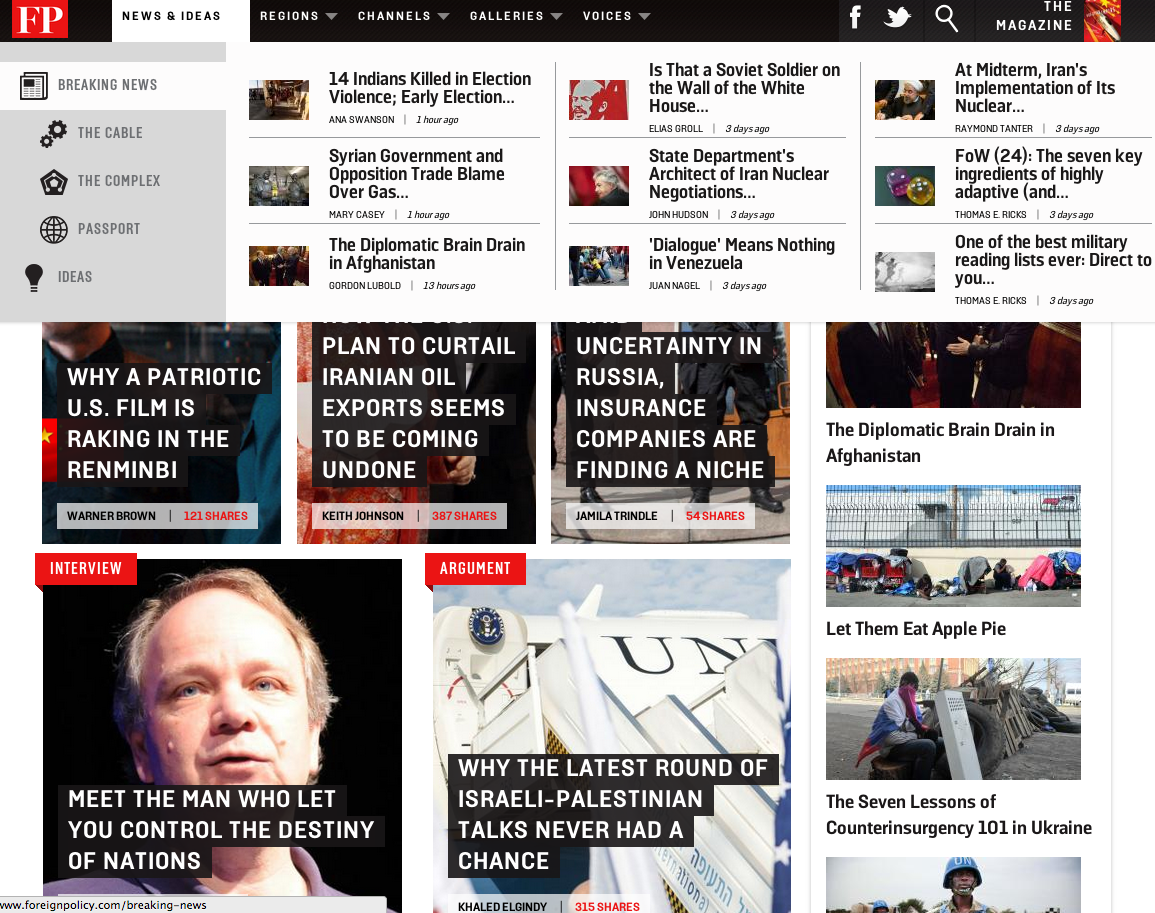1155x913 pixels.
Task: Expand the Galleries dropdown menu
Action: [516, 16]
